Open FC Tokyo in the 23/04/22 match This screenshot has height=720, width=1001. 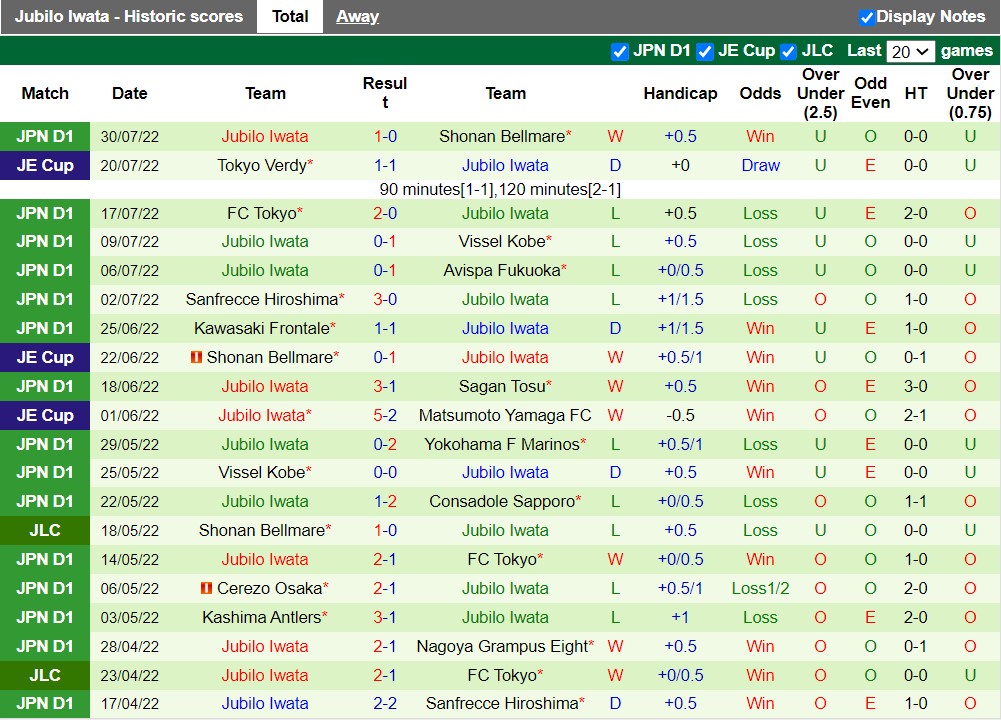click(502, 675)
